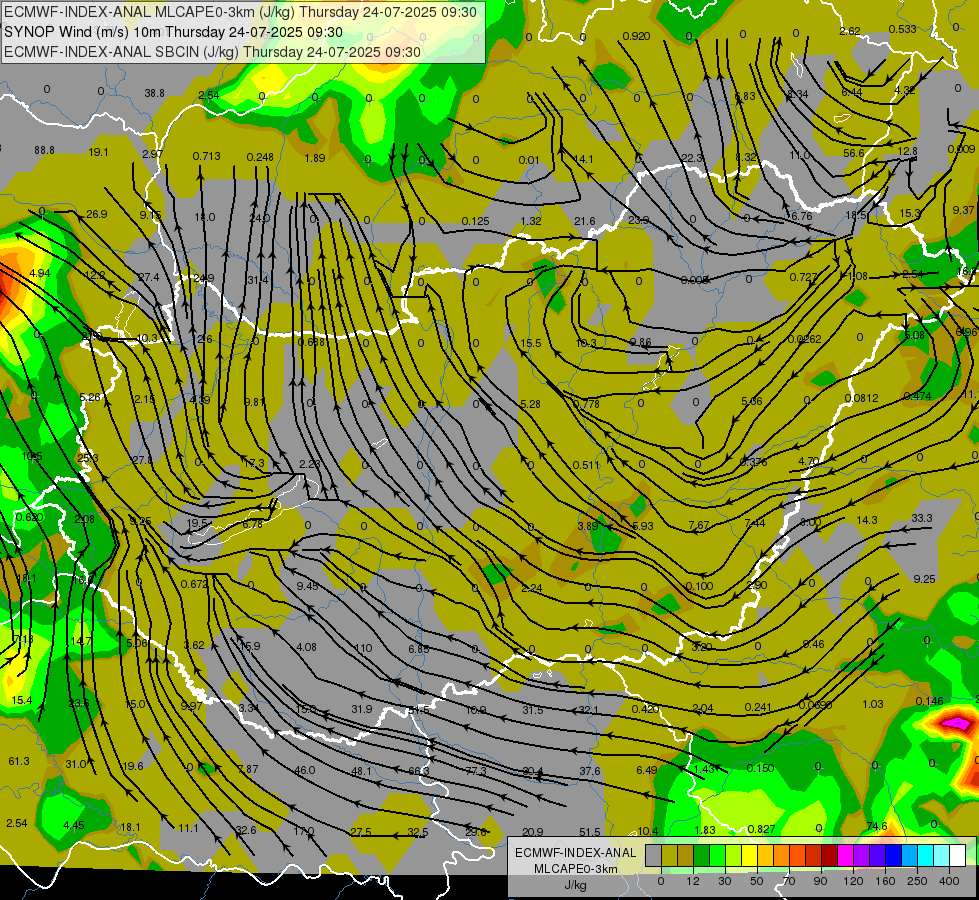Screen dimensions: 979x900
Task: Click the magenta legend color swatch
Action: 846,856
